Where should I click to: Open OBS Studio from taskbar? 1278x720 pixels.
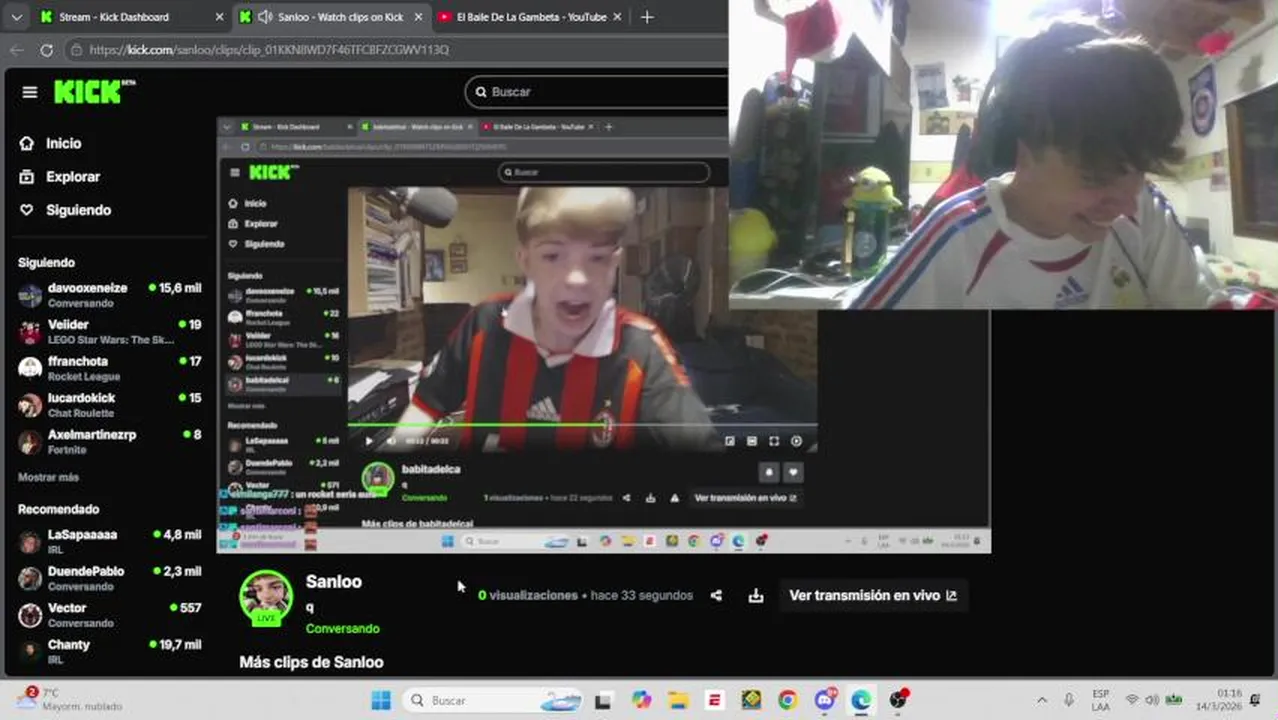tap(899, 700)
